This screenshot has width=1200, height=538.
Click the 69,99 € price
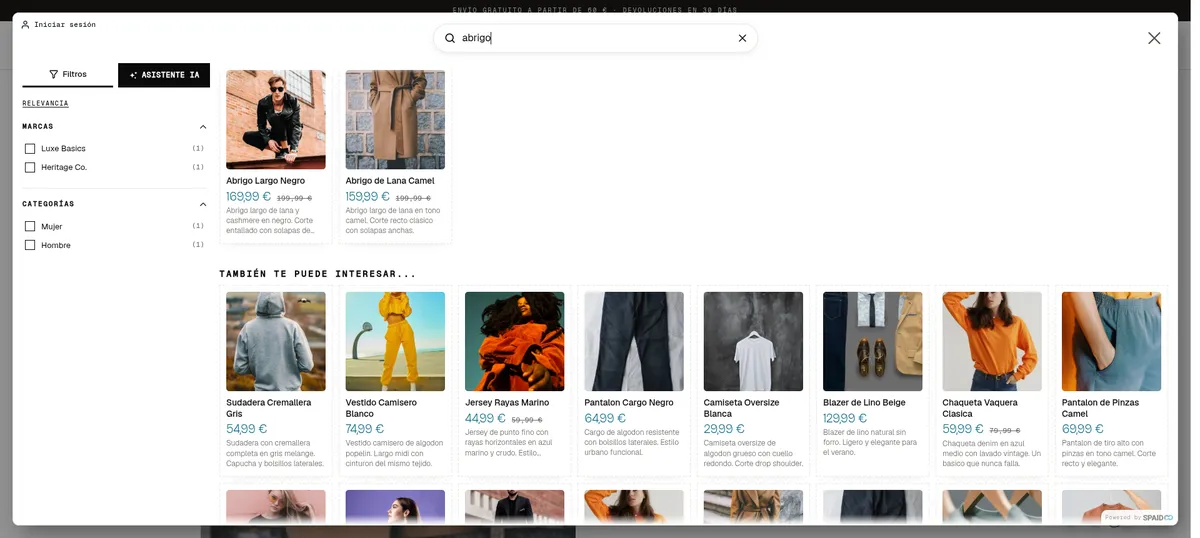[x=1082, y=429]
